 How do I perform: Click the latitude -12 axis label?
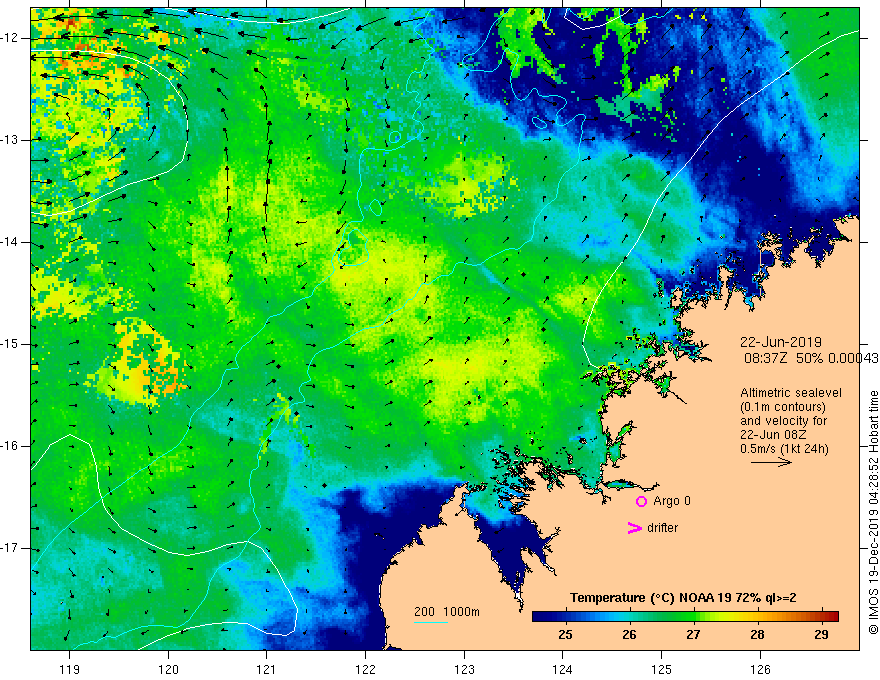click(10, 38)
